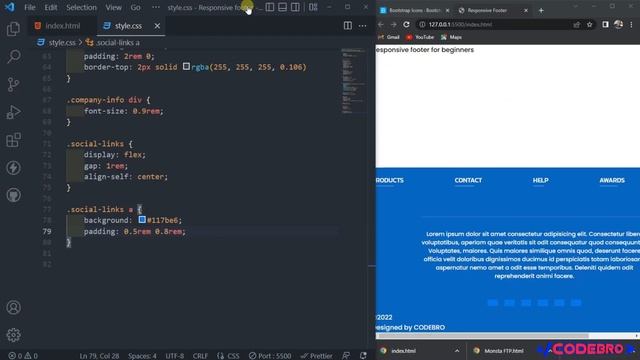Open the YouTube bookmark
Viewport: 640px width, 360px height.
pos(420,37)
